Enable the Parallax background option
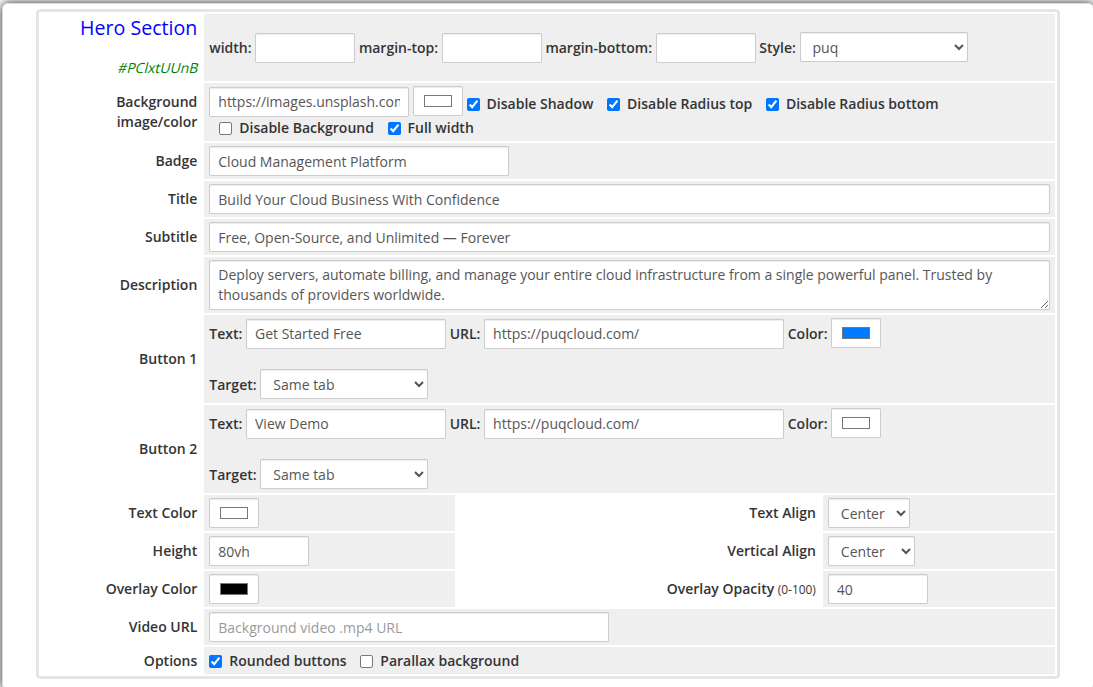 [x=367, y=661]
